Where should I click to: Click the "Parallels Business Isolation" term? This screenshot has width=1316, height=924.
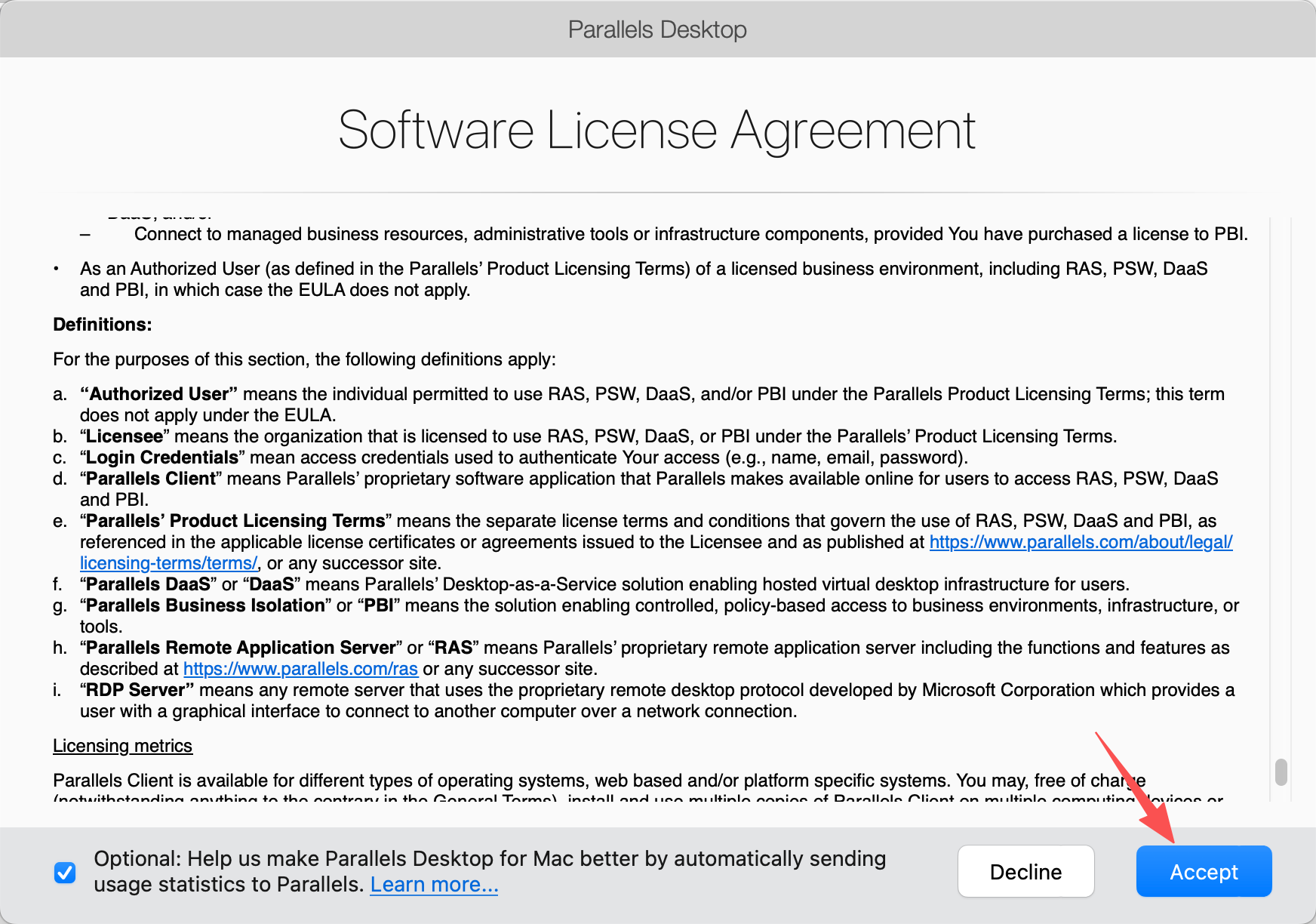[x=205, y=605]
